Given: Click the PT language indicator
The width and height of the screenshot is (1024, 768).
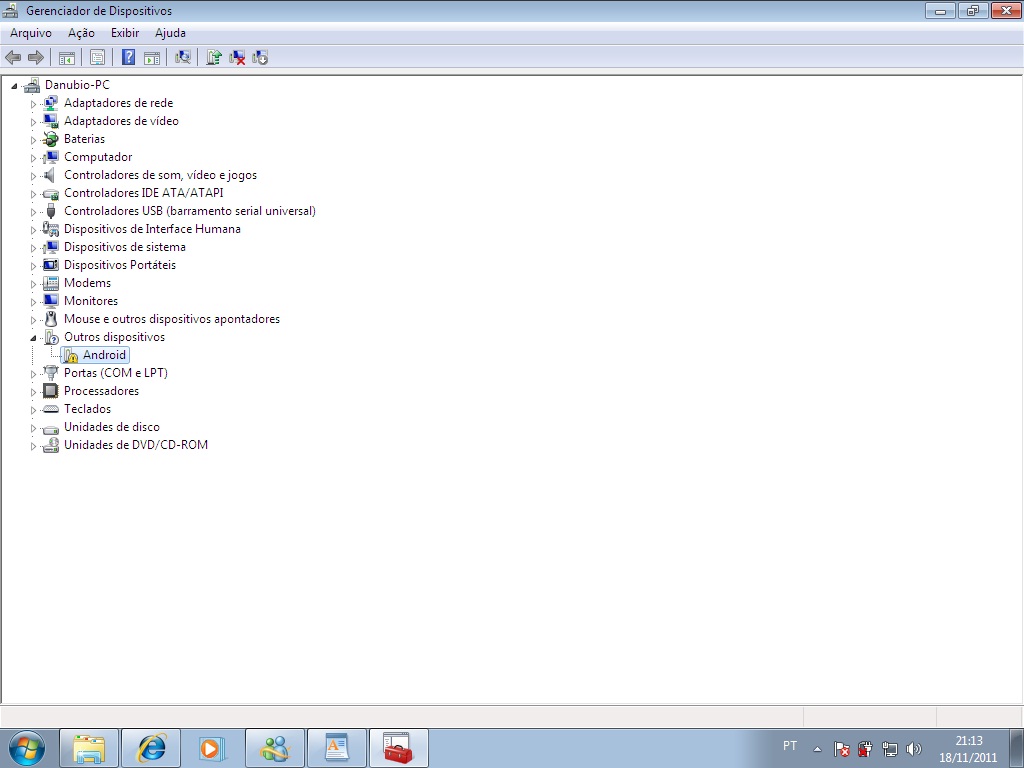Looking at the screenshot, I should point(790,745).
